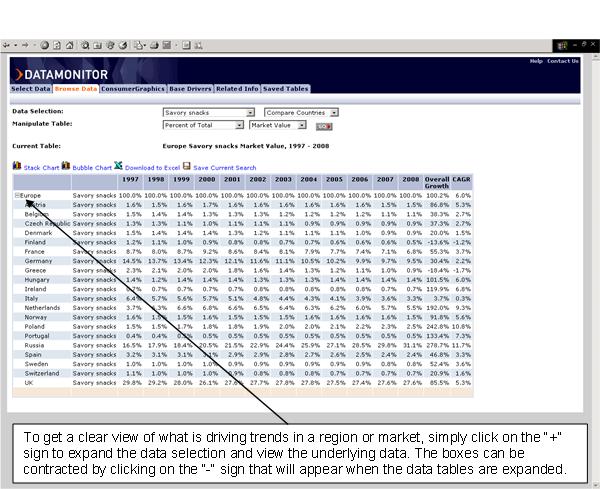Click the Italy row label
This screenshot has width=600, height=489.
pyautogui.click(x=31, y=298)
